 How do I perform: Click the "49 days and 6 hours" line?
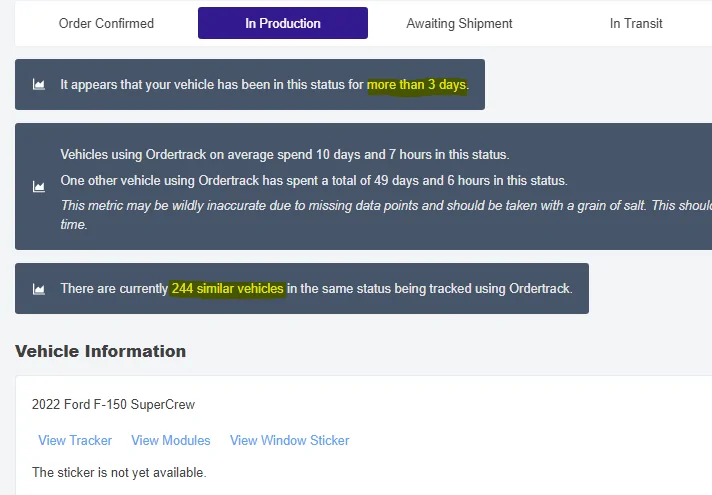point(314,181)
